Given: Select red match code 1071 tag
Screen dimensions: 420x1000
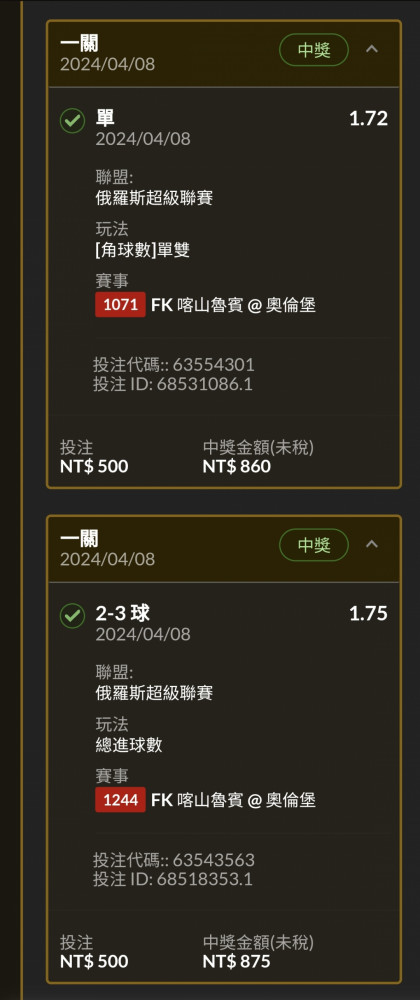Looking at the screenshot, I should (x=120, y=305).
